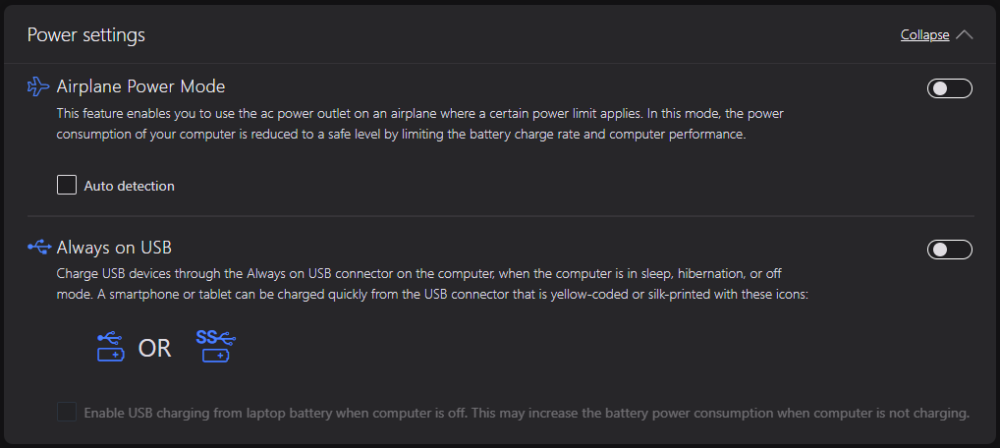Viewport: 1000px width, 448px height.
Task: Click the upward chevron next to Collapse
Action: click(x=964, y=35)
